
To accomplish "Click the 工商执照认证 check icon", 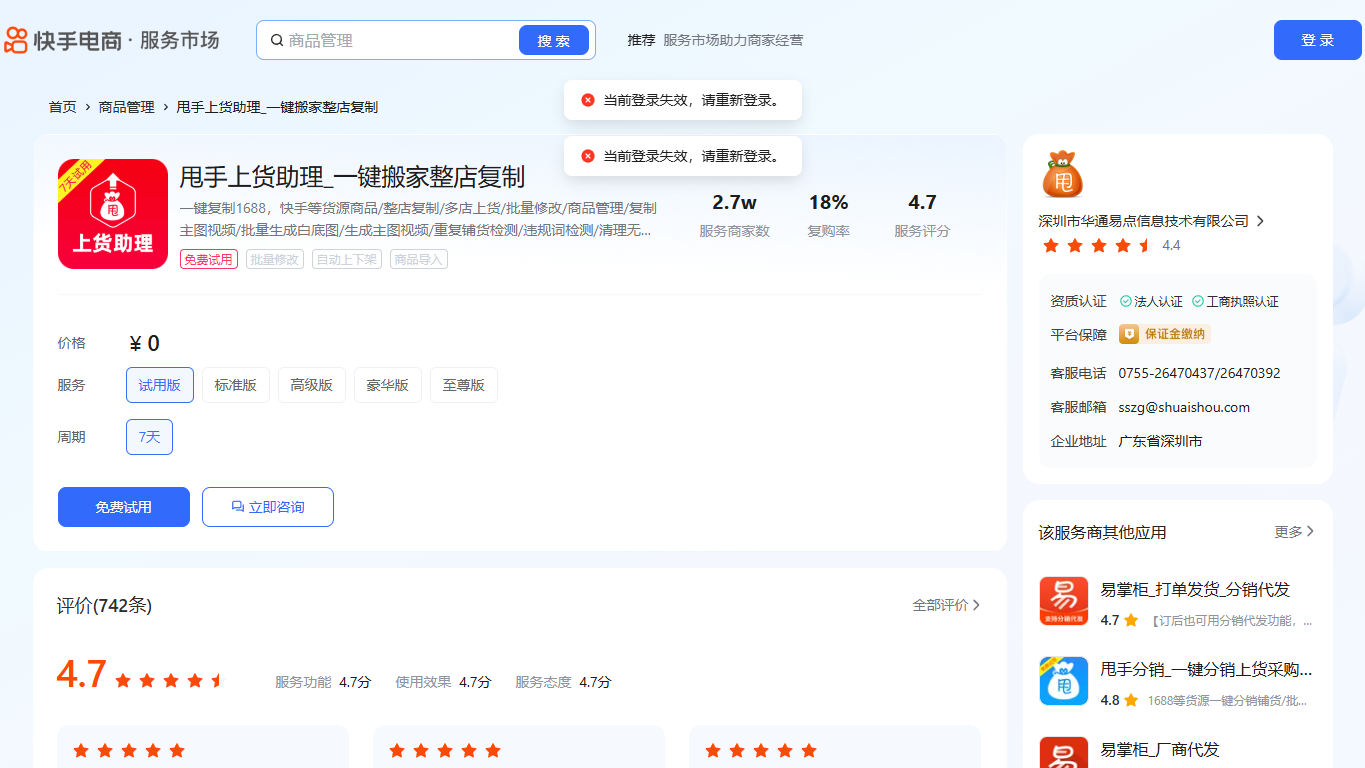I will coord(1198,301).
